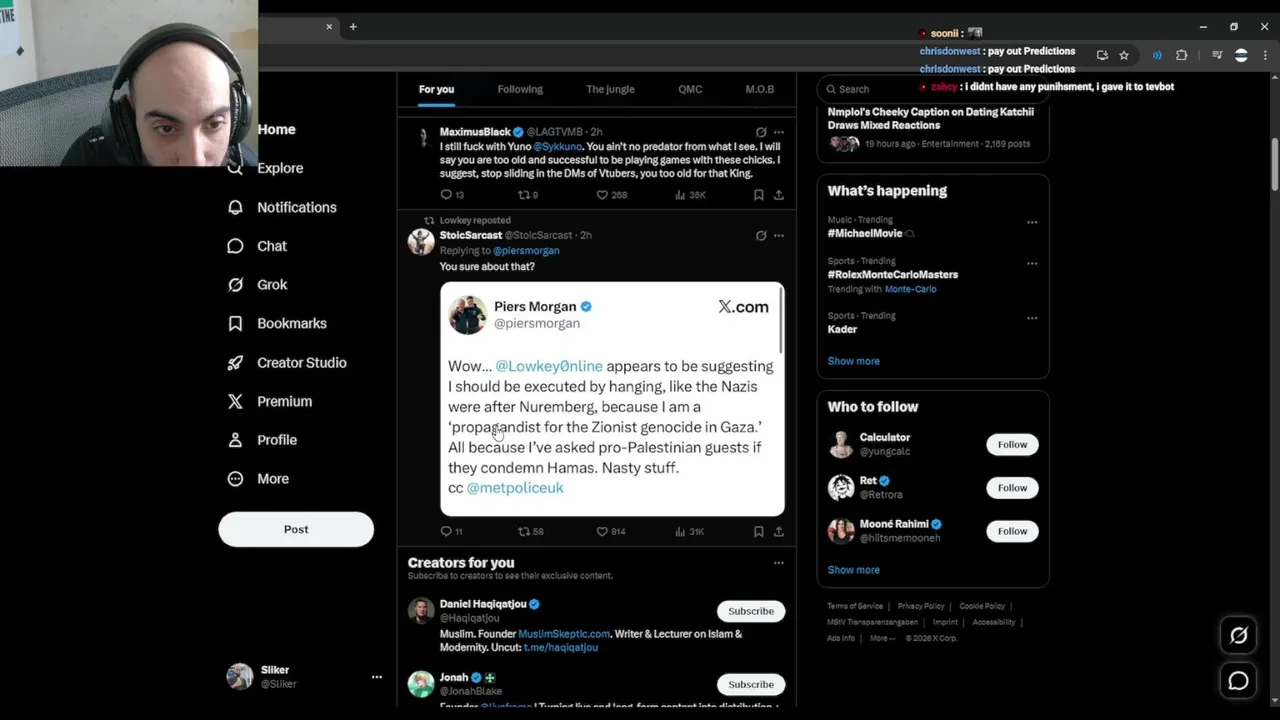
Task: Show more in Who to follow
Action: (x=853, y=570)
